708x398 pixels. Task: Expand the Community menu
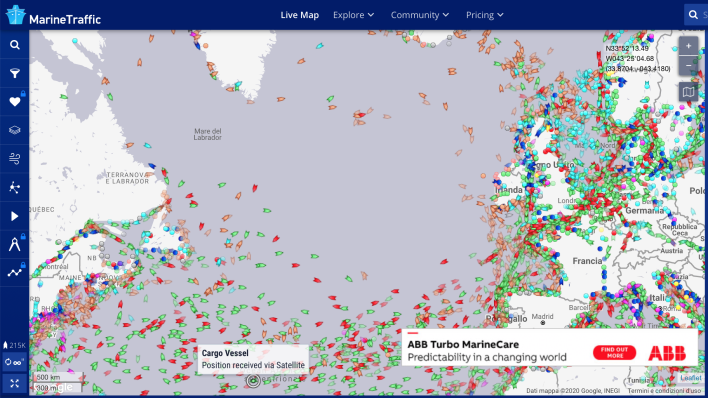click(420, 15)
